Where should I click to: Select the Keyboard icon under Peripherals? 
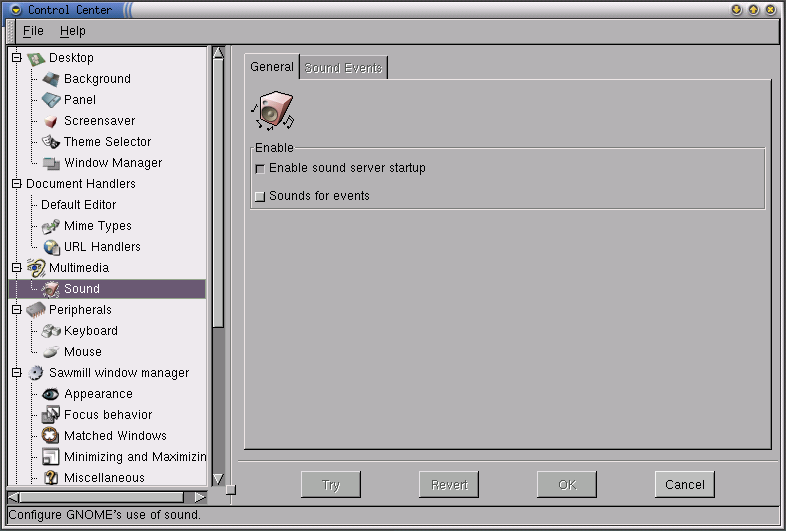point(51,331)
